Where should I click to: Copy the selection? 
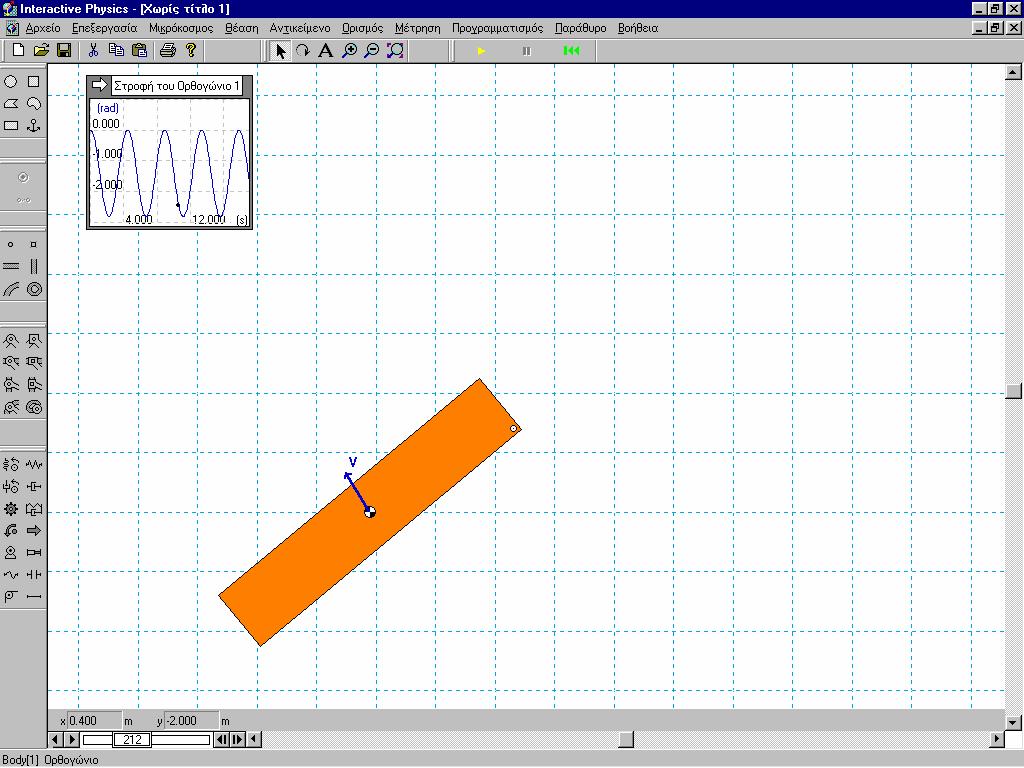116,50
